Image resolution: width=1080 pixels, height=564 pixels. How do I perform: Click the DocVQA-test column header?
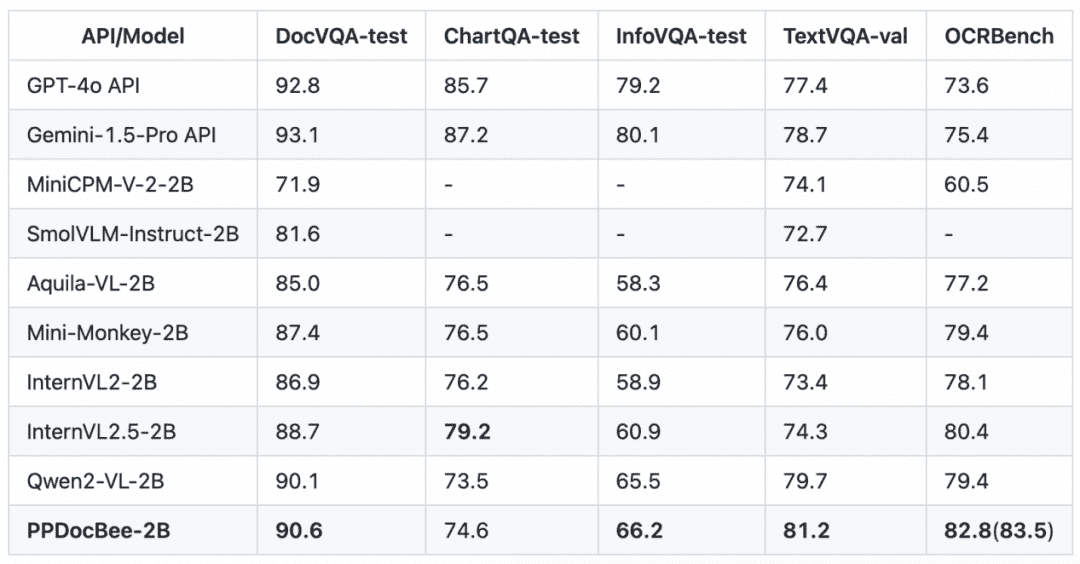[x=341, y=36]
